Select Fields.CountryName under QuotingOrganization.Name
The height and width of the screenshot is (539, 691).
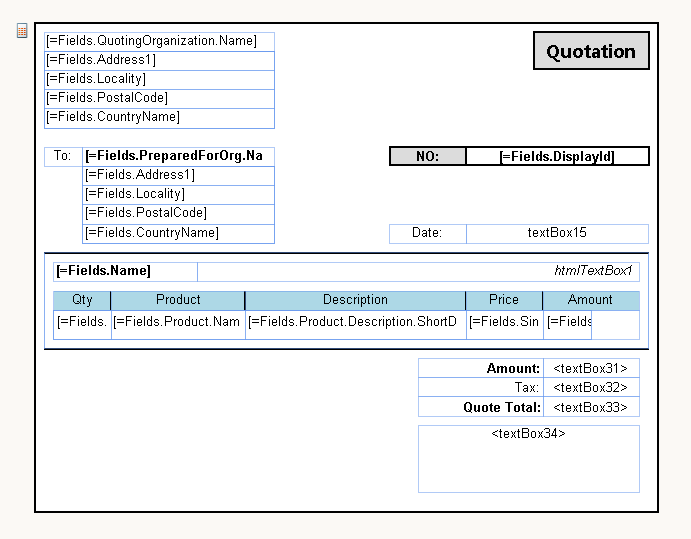[160, 118]
